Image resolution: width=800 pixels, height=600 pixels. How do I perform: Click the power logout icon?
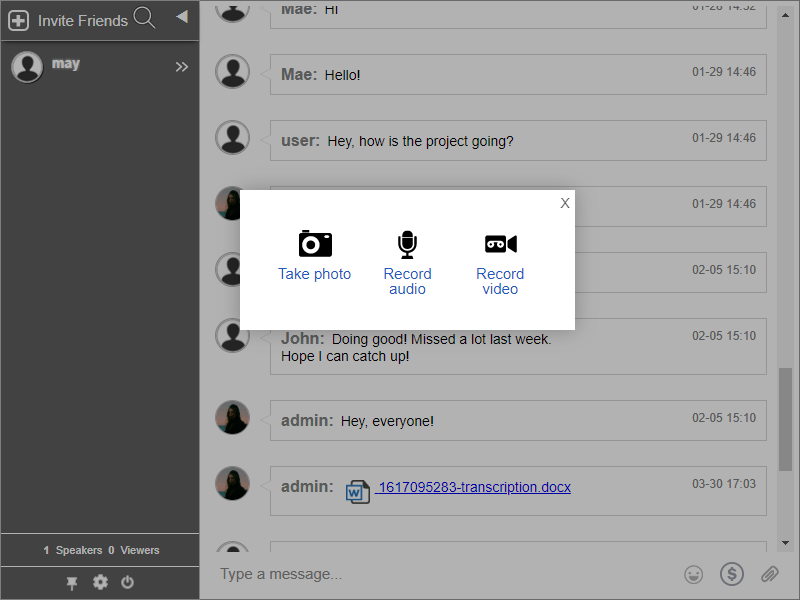127,582
